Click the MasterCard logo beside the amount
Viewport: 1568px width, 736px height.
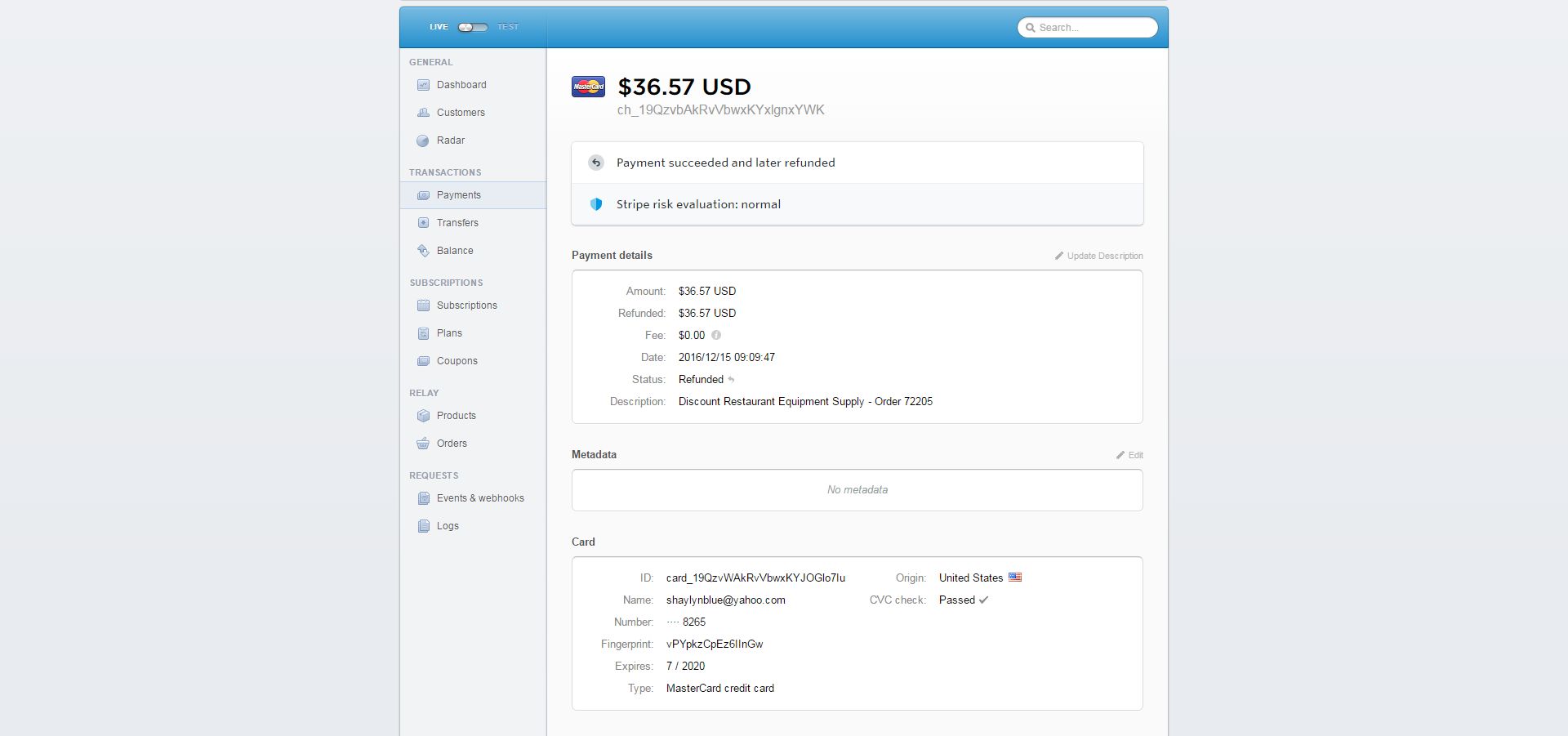pos(588,87)
